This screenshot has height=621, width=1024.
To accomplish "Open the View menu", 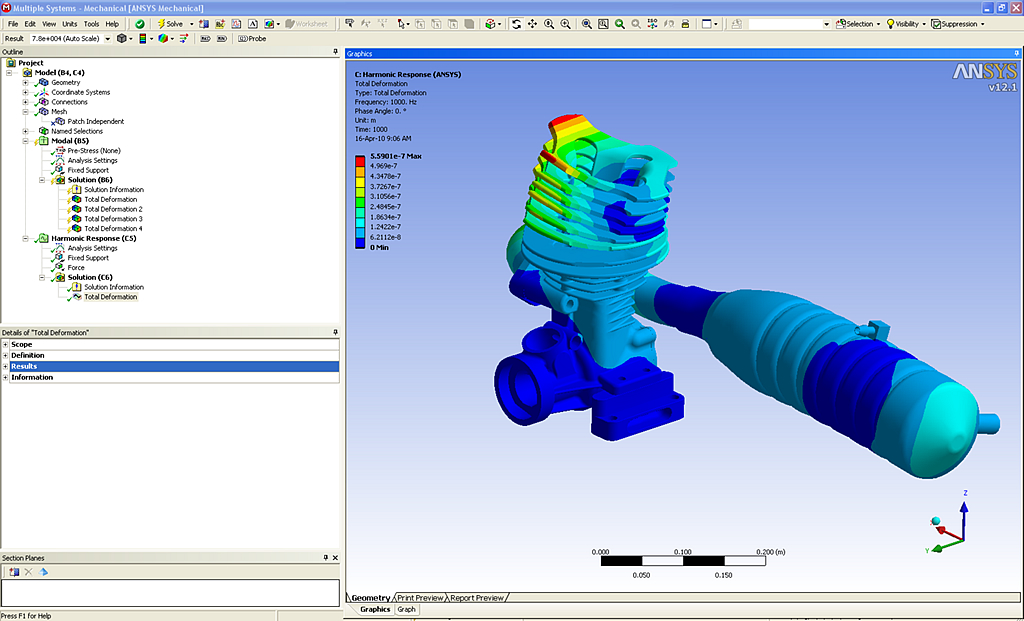I will tap(49, 24).
